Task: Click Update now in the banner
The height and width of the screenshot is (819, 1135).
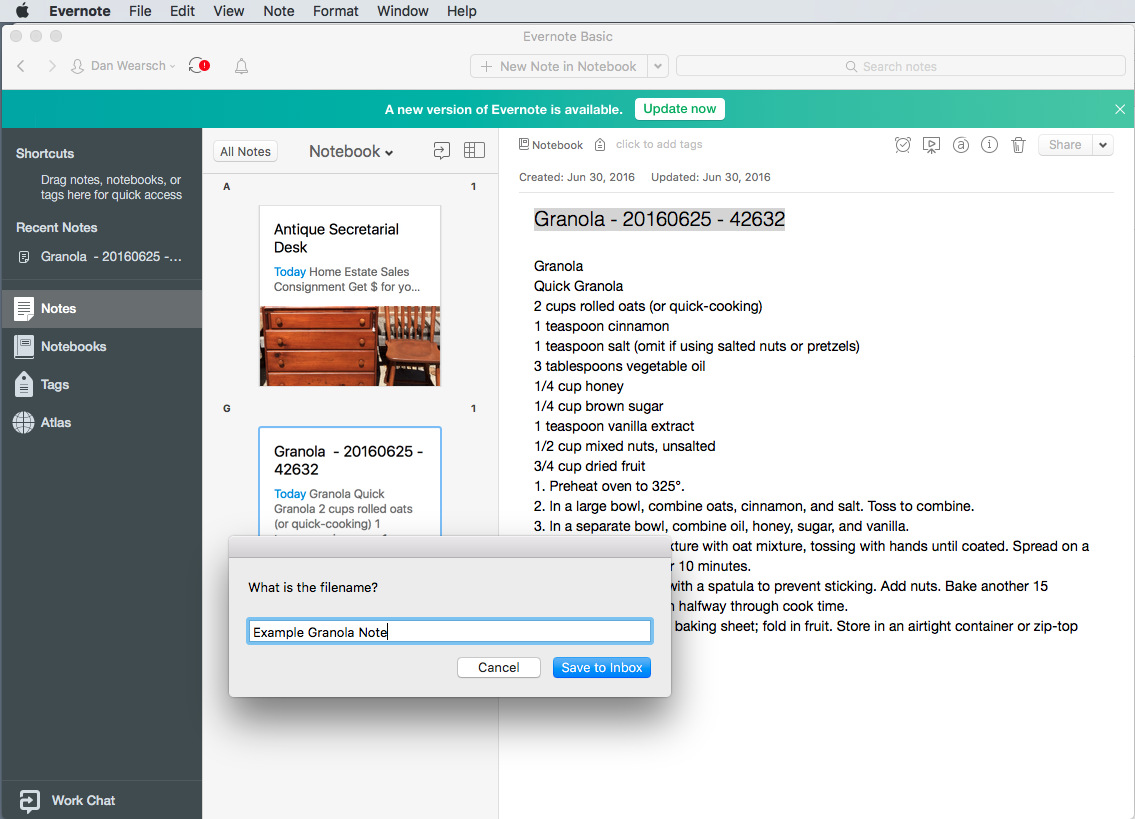Action: pyautogui.click(x=680, y=109)
